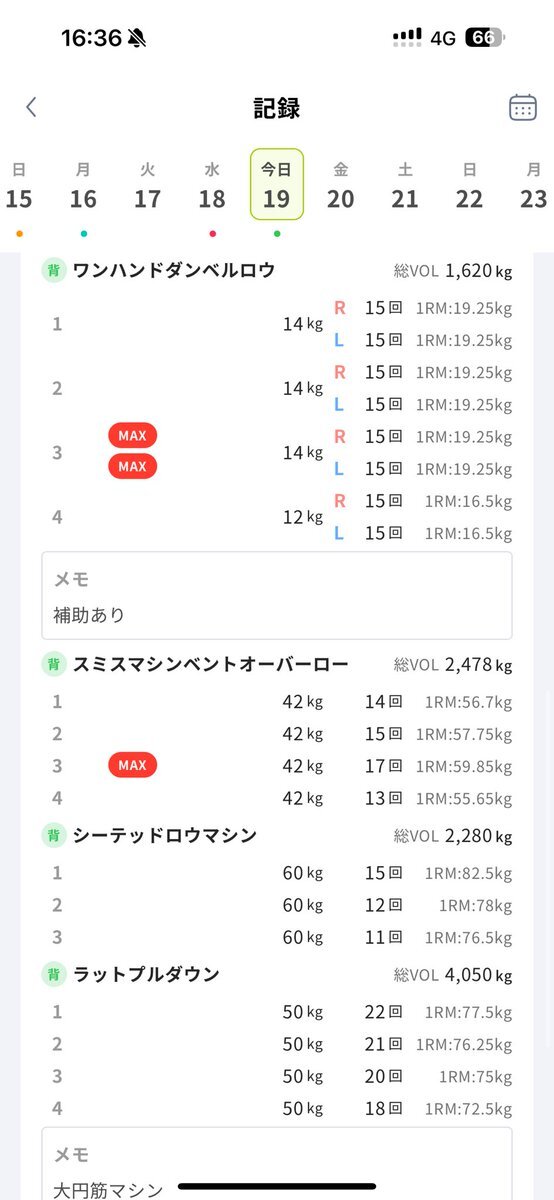The width and height of the screenshot is (554, 1200).
Task: Select ラットプルダウン set 1 with 22回
Action: click(x=277, y=1012)
